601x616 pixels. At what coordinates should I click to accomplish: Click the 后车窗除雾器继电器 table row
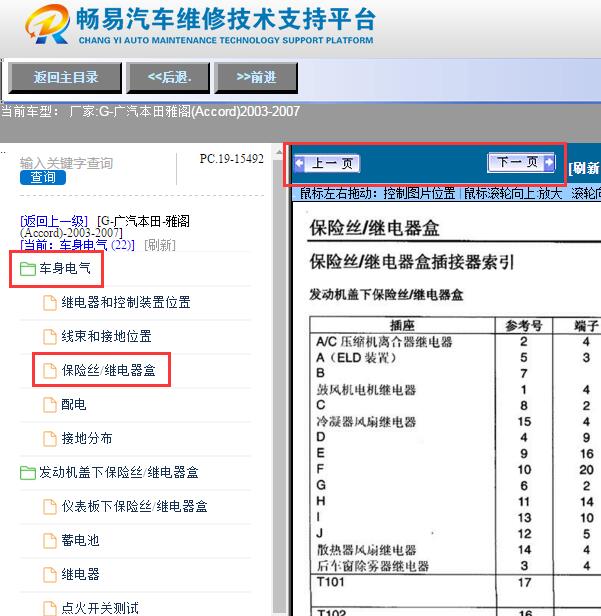(456, 566)
